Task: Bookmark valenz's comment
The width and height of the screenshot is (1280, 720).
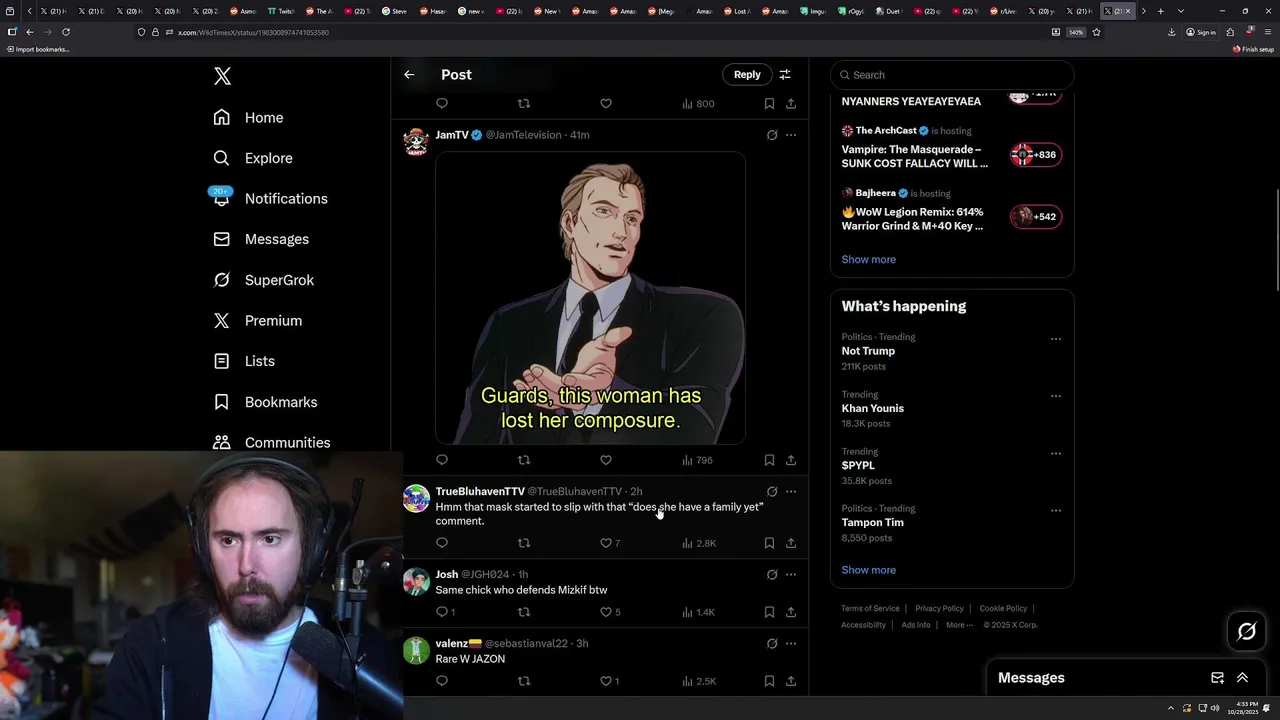Action: point(769,681)
